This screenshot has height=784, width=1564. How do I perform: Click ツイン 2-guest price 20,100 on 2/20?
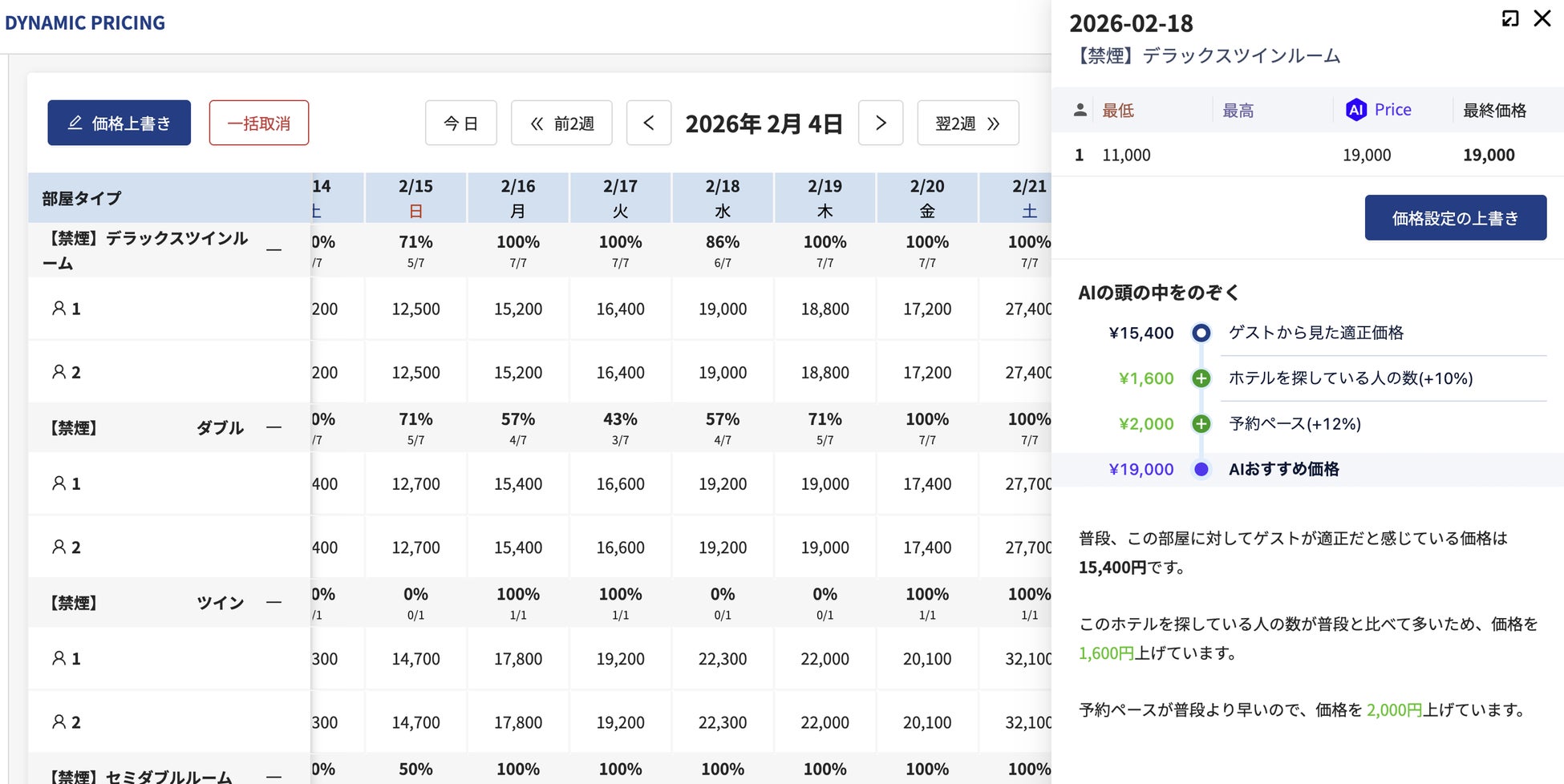pyautogui.click(x=927, y=722)
